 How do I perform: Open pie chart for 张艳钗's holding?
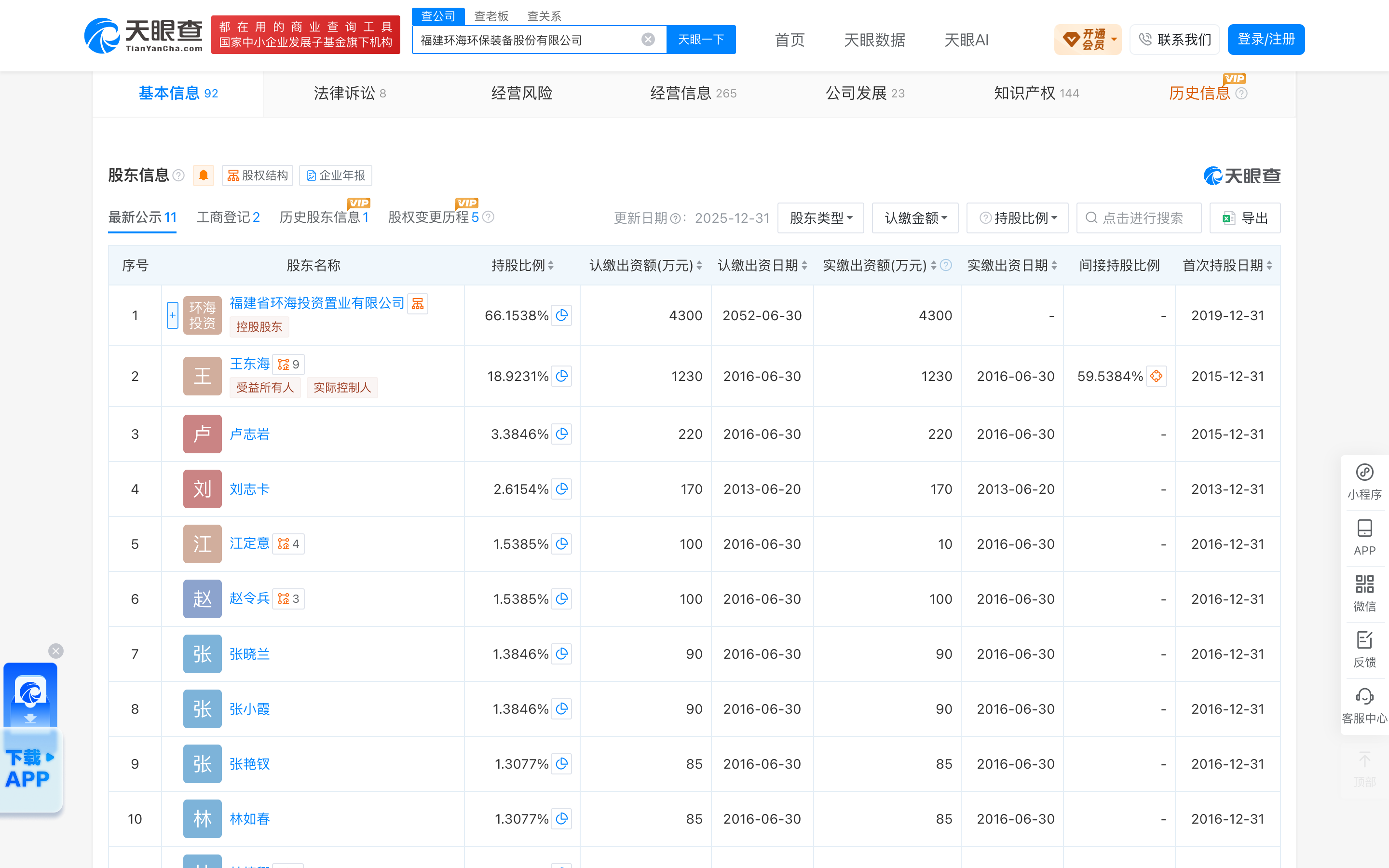pos(562,764)
